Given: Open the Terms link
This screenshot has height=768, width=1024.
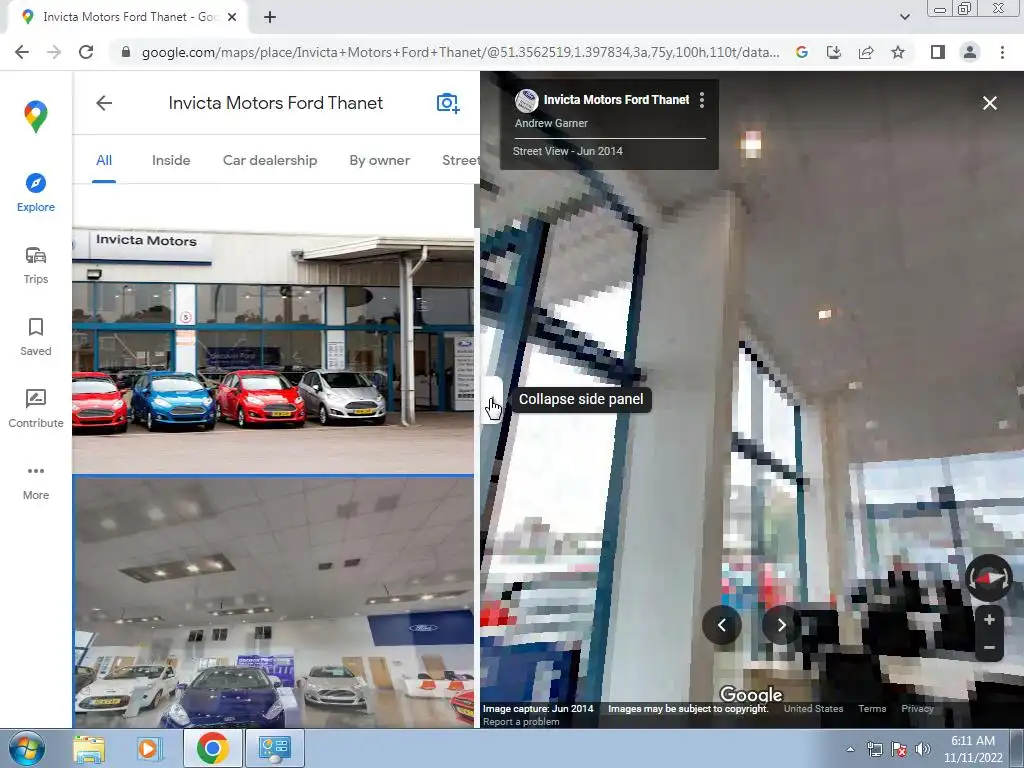Looking at the screenshot, I should [x=872, y=709].
